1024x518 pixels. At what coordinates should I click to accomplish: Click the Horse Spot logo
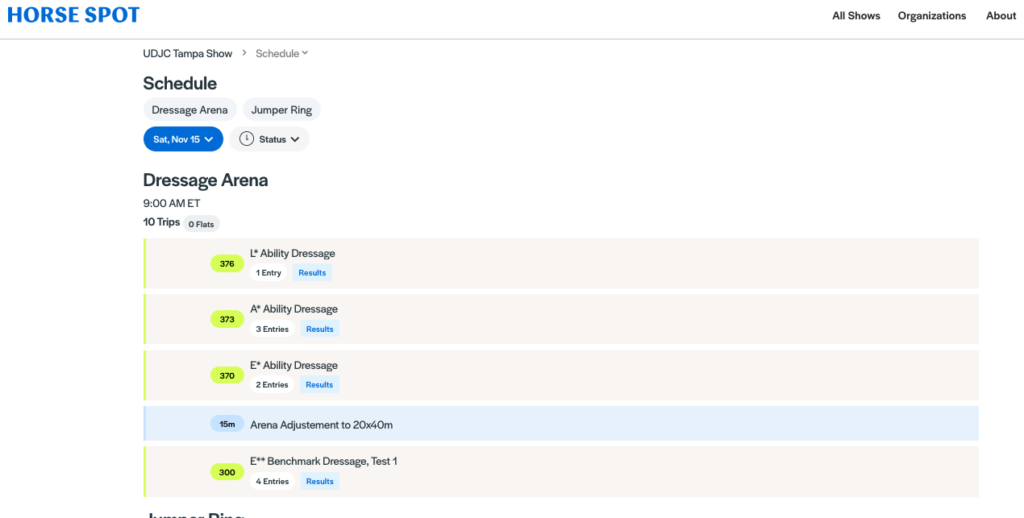[x=73, y=15]
